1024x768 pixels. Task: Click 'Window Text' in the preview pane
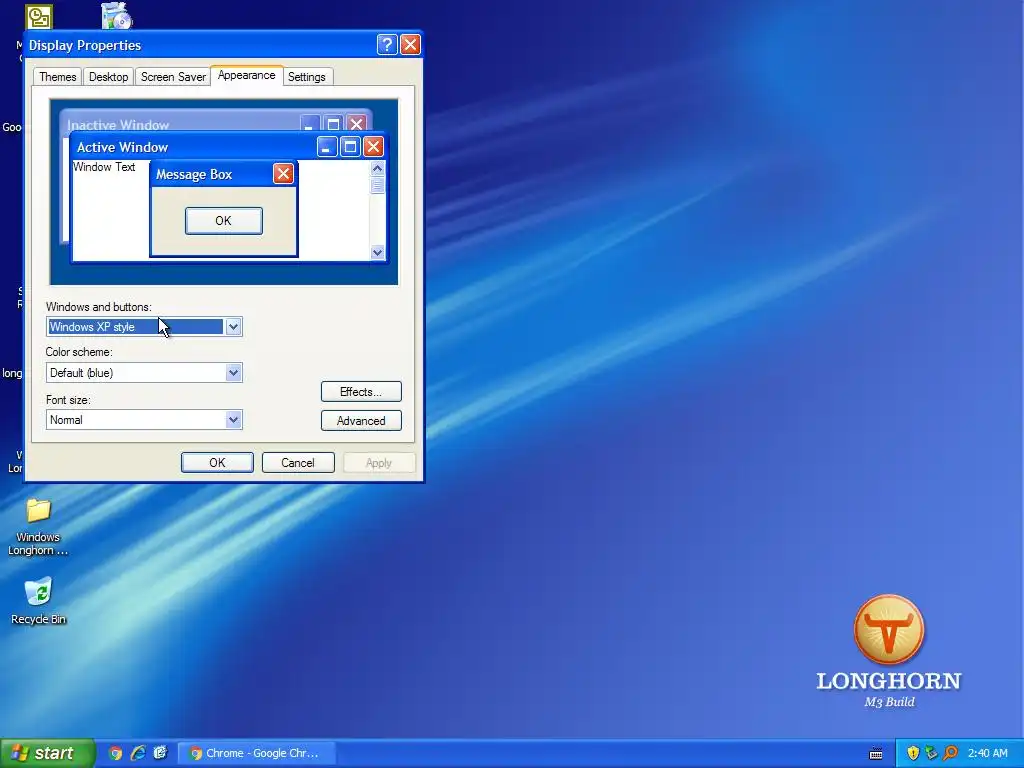coord(104,167)
